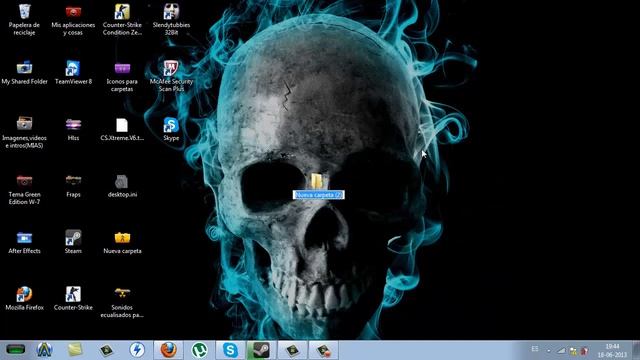
Task: Select Tema Green Edition W-7 folder
Action: click(24, 189)
